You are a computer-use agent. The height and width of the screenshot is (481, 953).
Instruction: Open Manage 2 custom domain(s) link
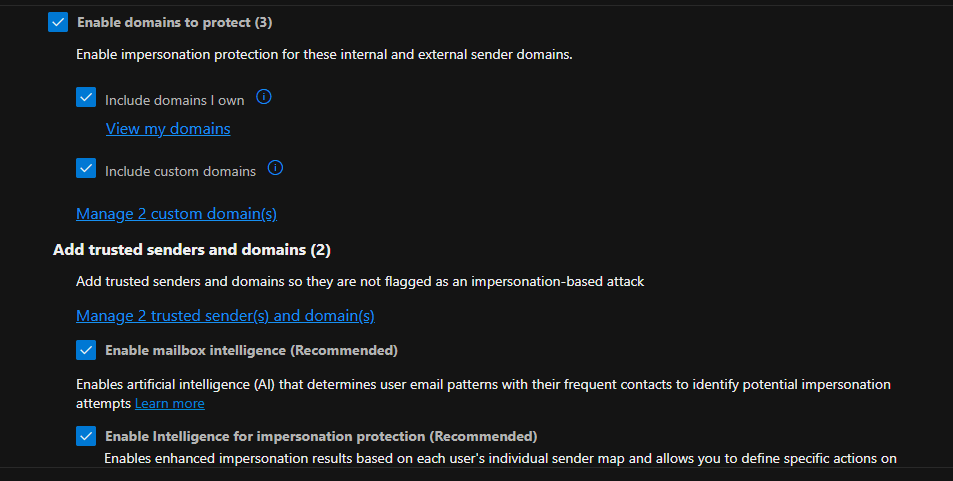(176, 213)
